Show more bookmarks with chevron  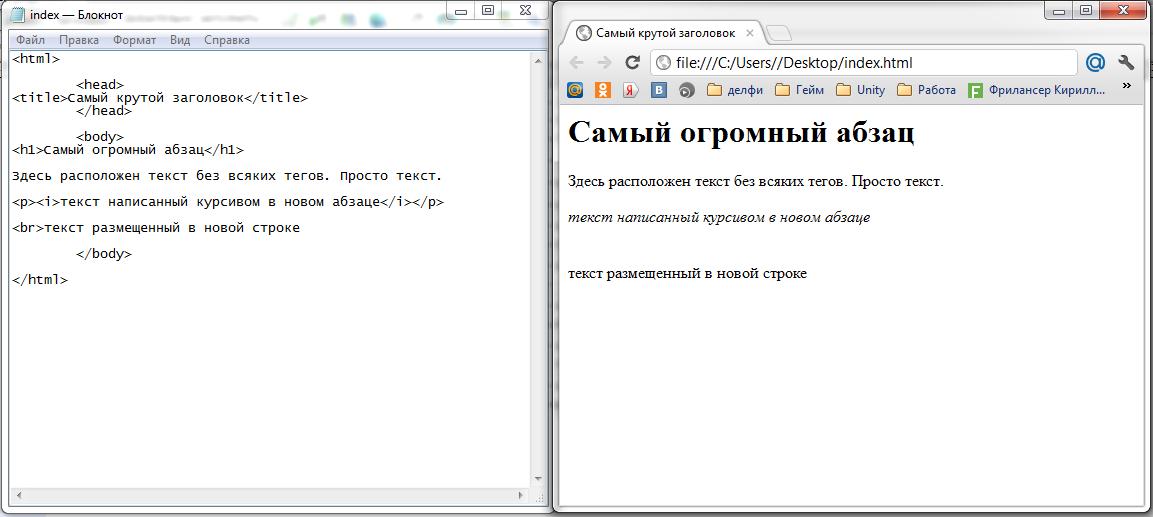1127,87
